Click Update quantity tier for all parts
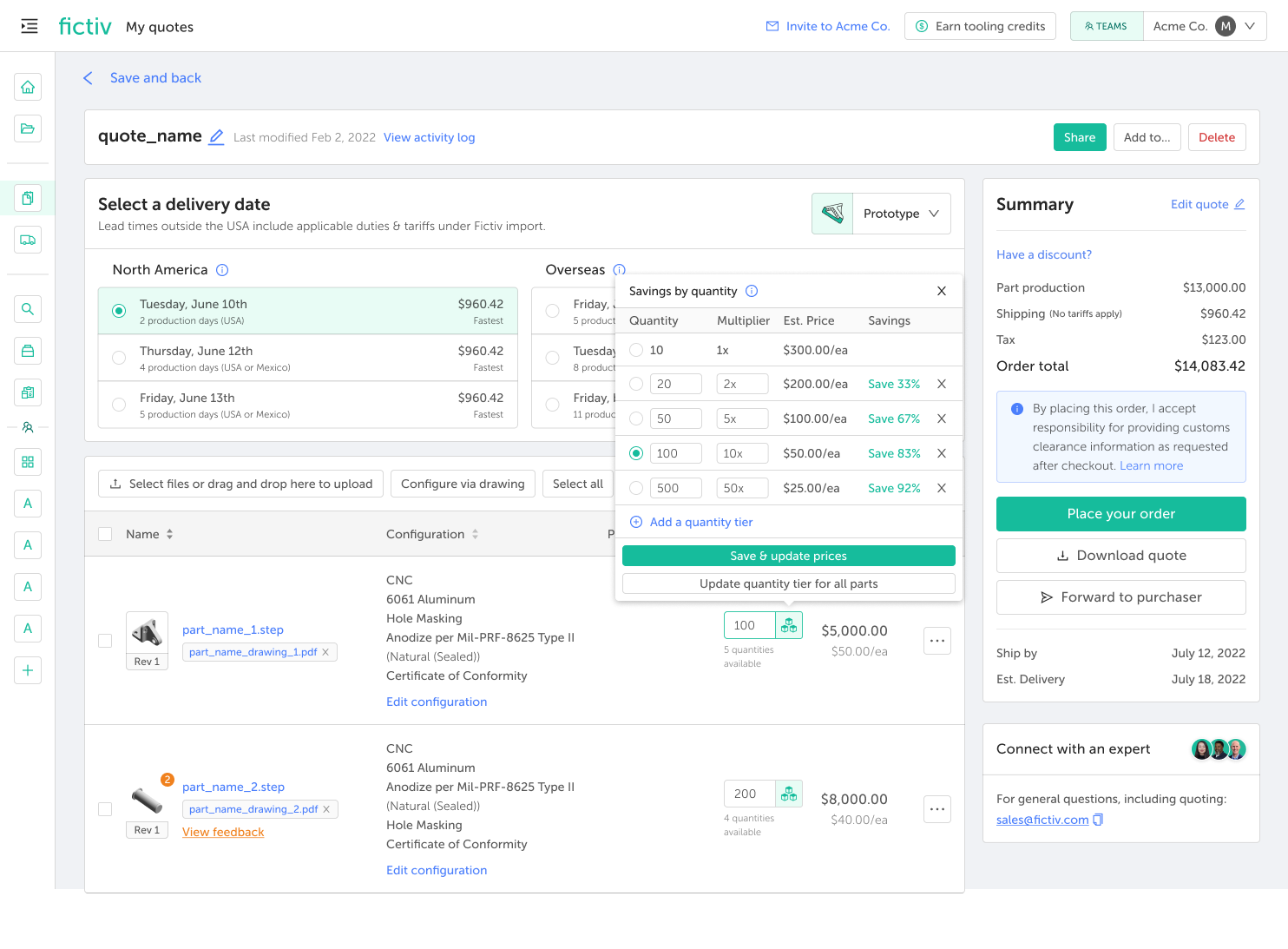The width and height of the screenshot is (1288, 949). click(789, 583)
